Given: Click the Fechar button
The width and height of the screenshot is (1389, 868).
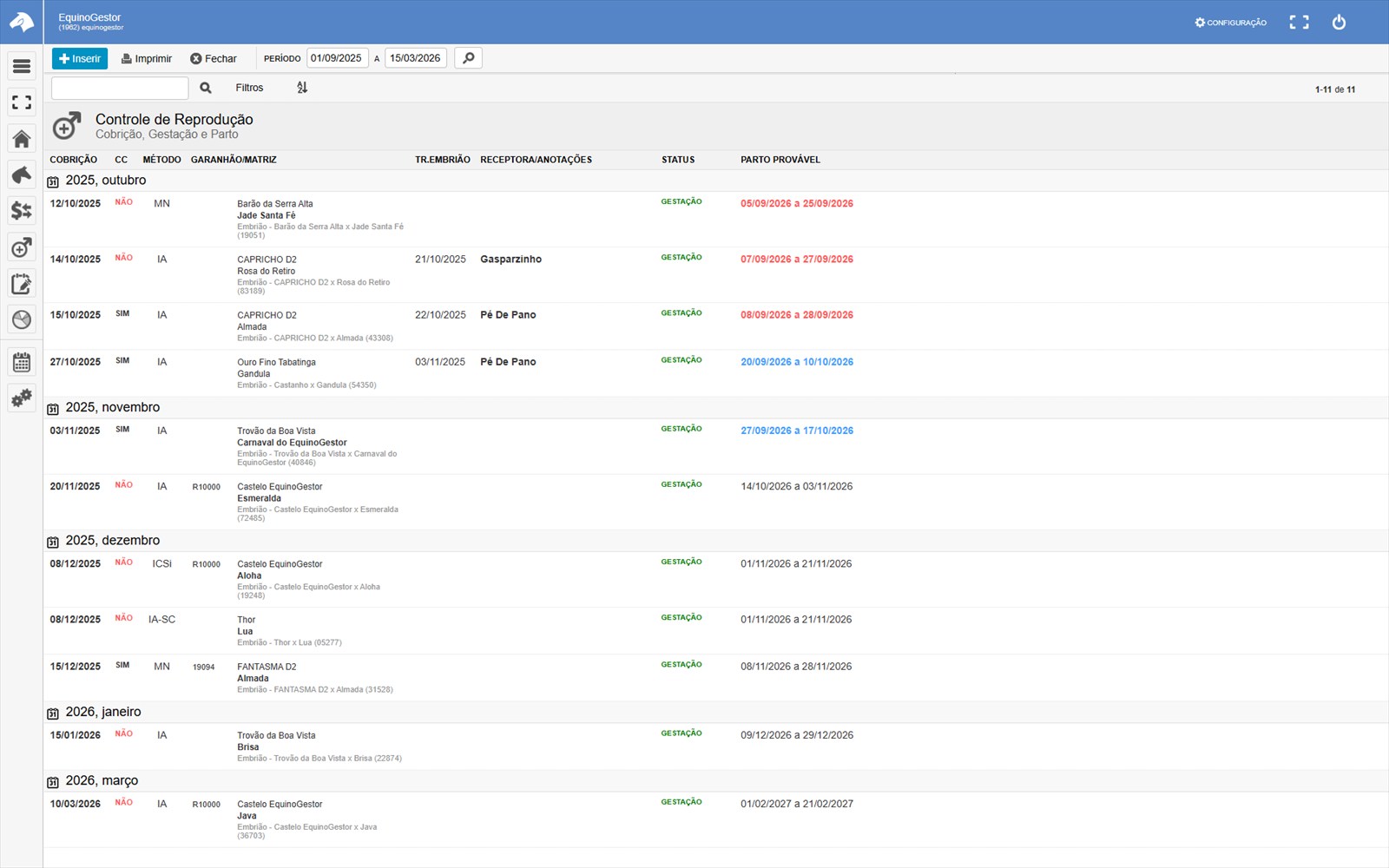Looking at the screenshot, I should [x=214, y=58].
